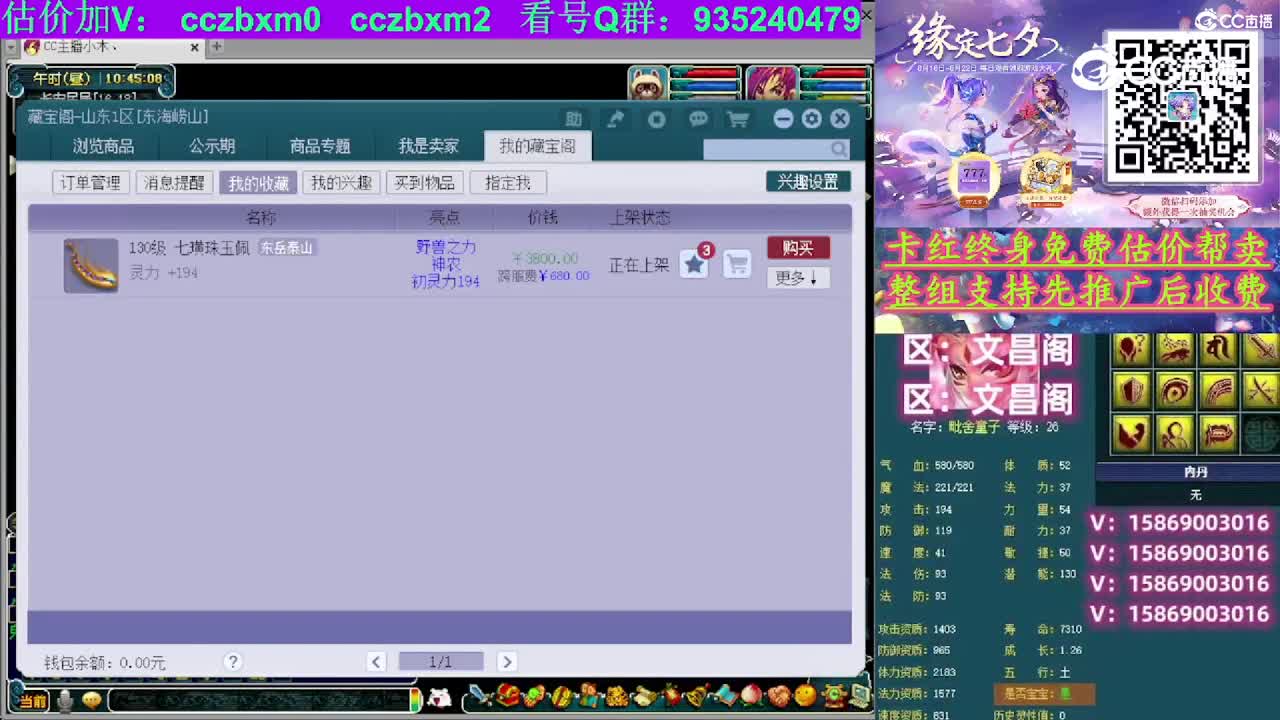The image size is (1280, 720).
Task: Expand the 更多 dropdown
Action: pos(798,278)
